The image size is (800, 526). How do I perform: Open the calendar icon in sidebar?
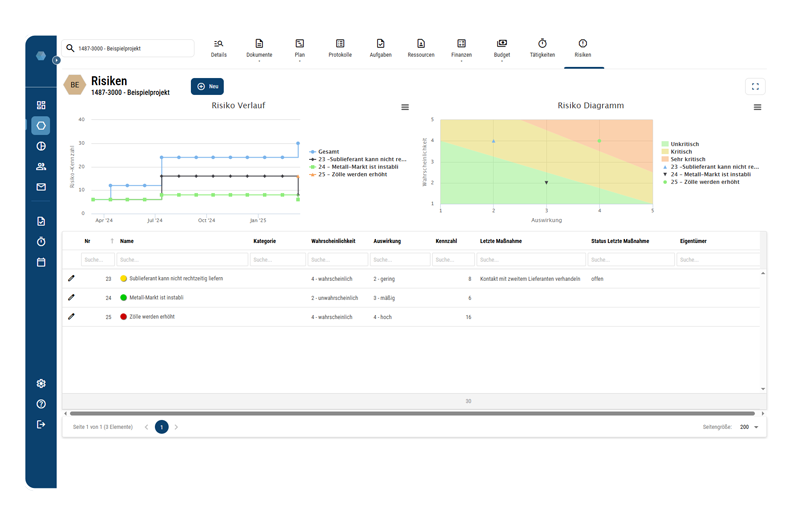point(41,262)
